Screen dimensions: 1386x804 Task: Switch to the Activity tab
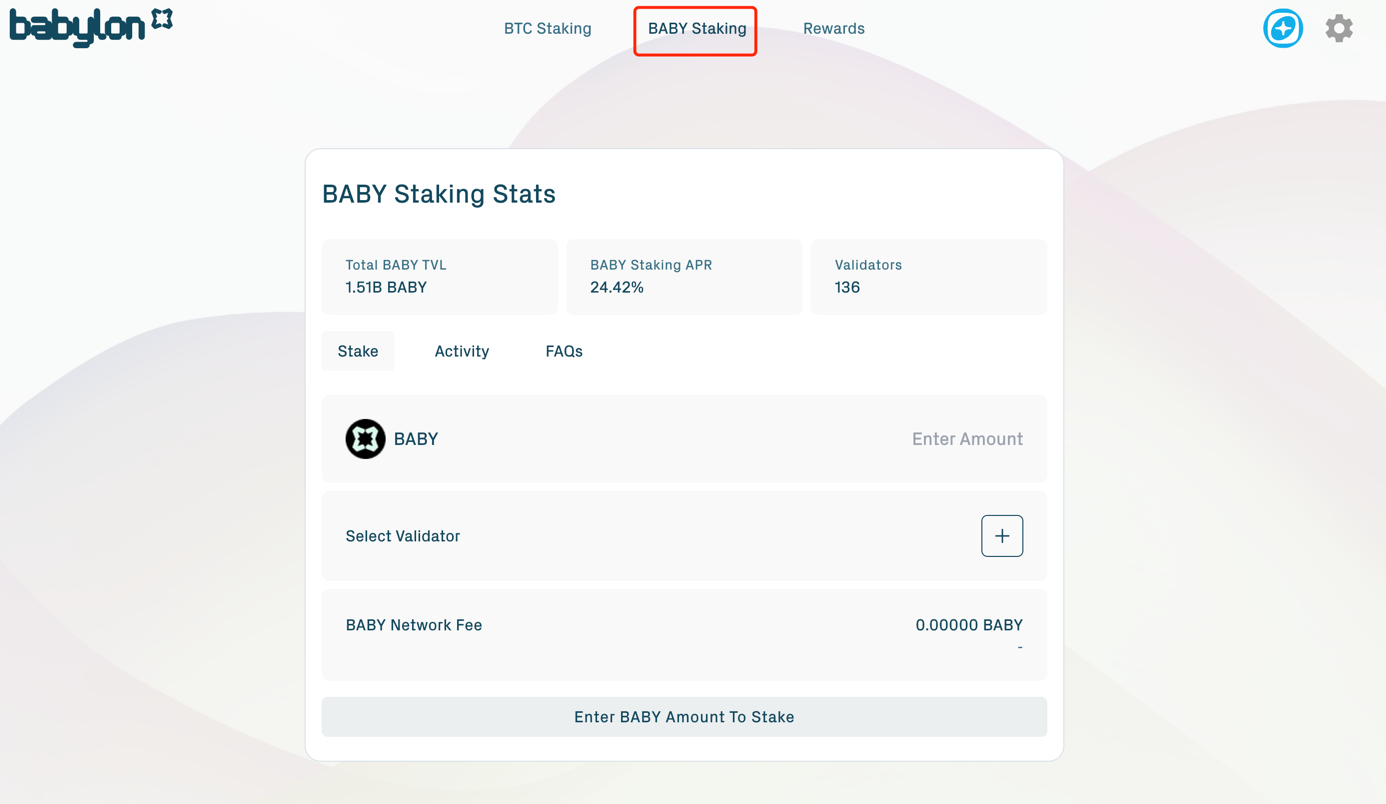tap(461, 351)
